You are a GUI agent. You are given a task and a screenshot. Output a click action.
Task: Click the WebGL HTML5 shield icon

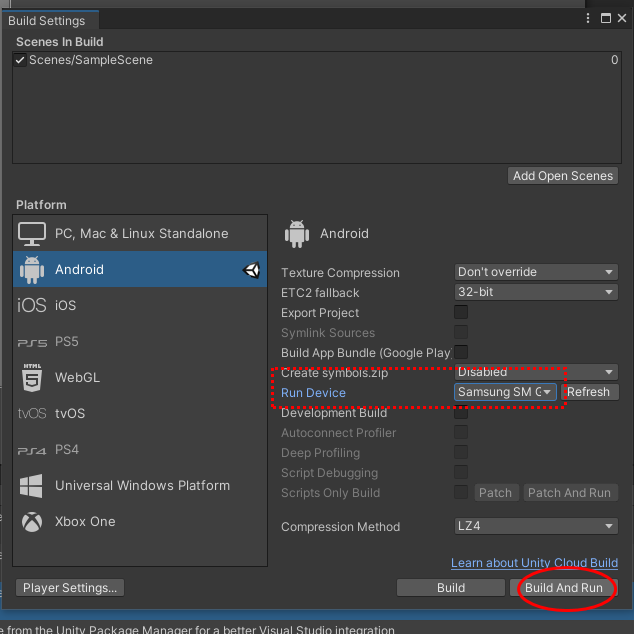point(32,378)
